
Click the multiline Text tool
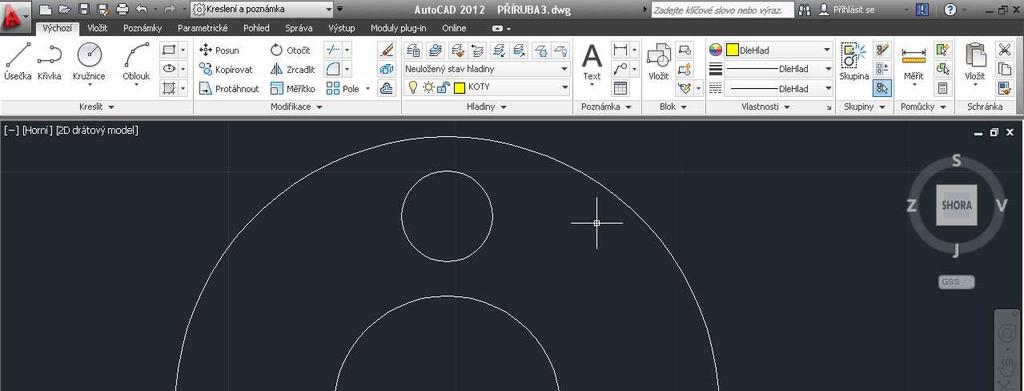tap(592, 62)
